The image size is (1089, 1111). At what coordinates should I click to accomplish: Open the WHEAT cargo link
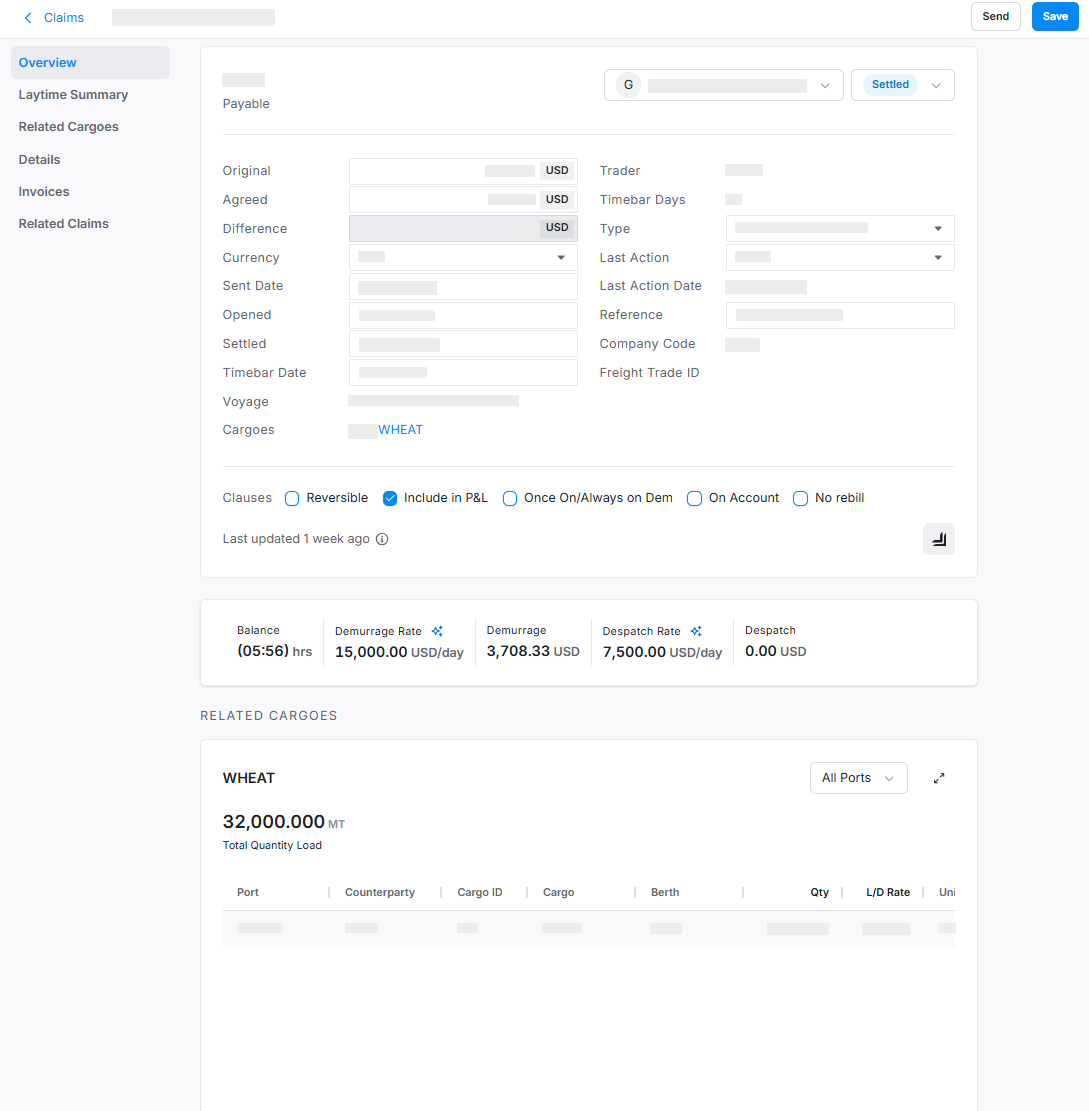click(400, 430)
